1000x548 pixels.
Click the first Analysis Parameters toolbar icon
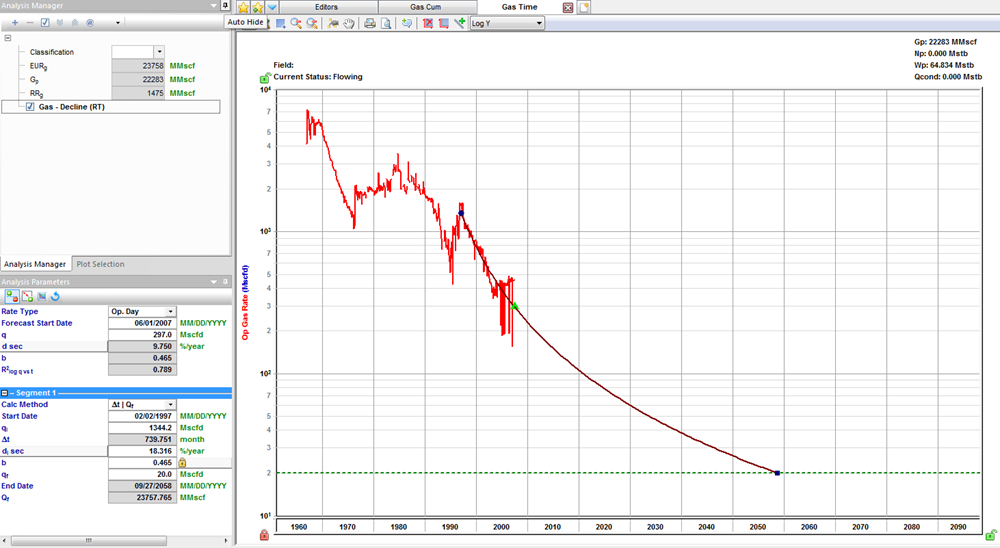[x=12, y=297]
